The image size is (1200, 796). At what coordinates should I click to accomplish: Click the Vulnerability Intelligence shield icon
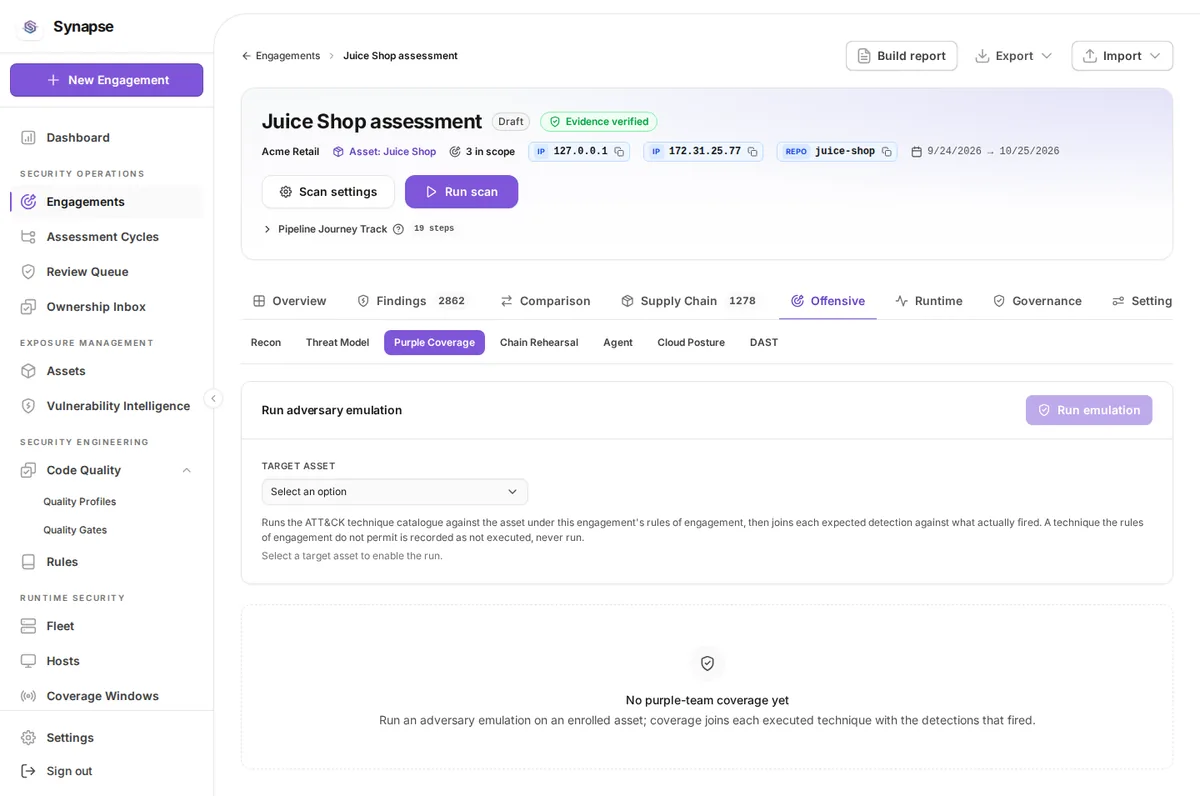(x=28, y=405)
